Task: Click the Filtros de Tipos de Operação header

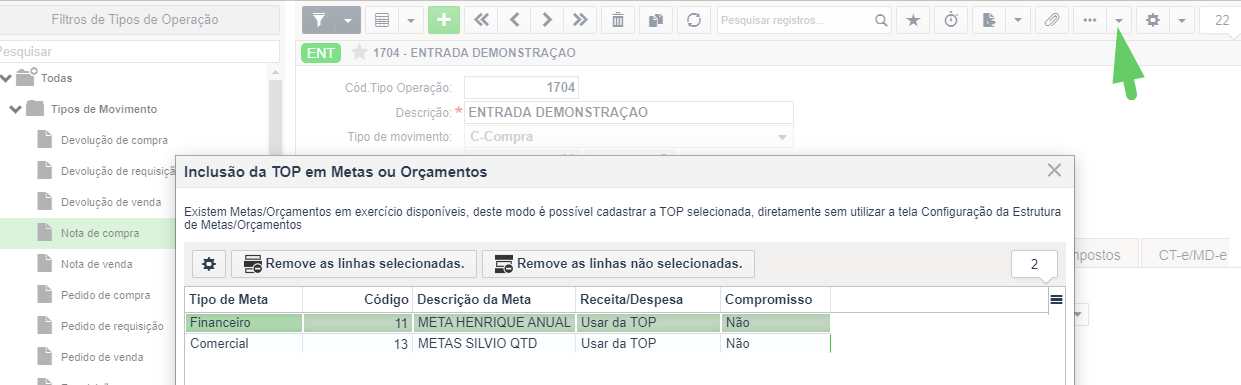Action: (135, 19)
